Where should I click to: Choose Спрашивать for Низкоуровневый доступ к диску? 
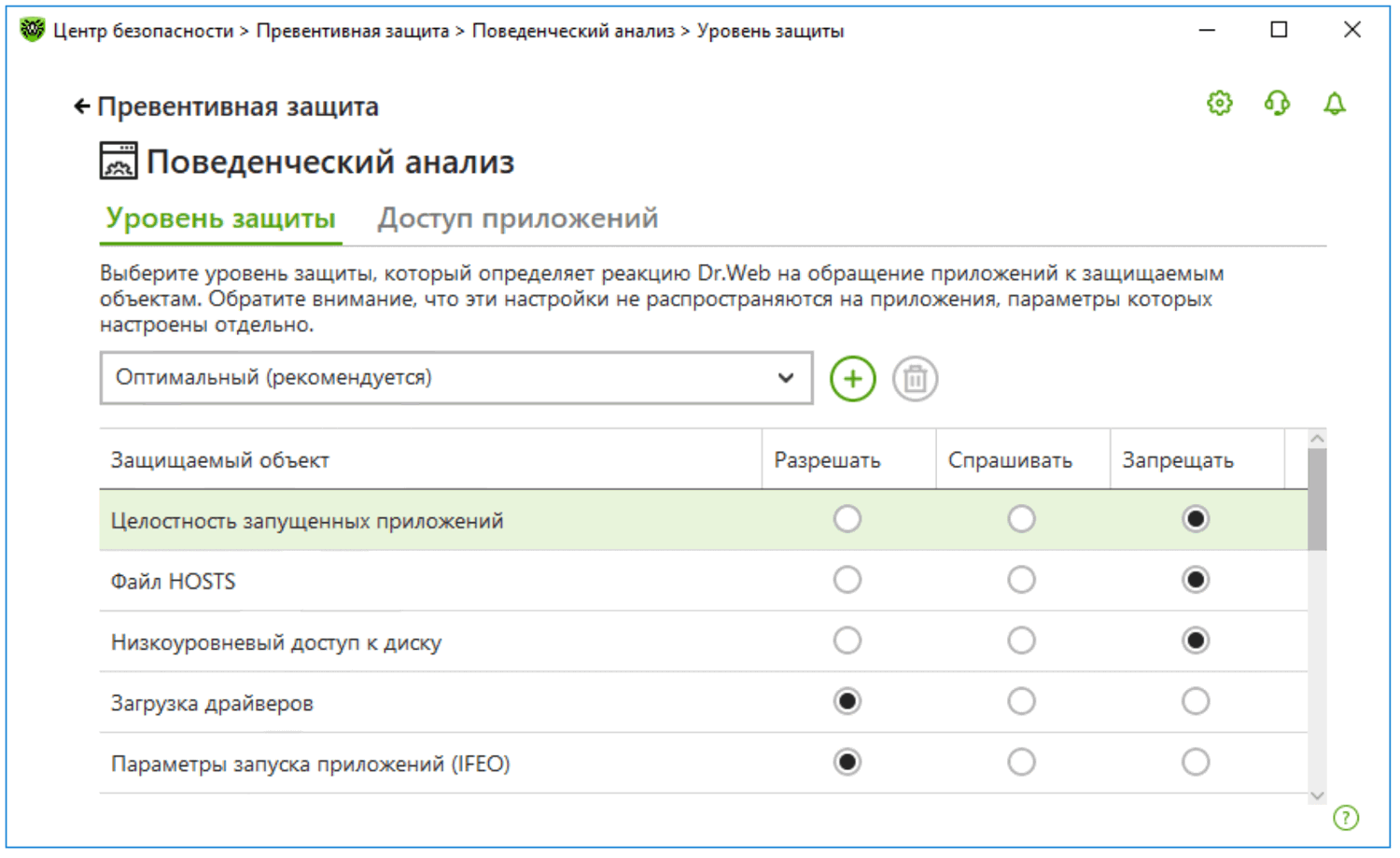(x=1021, y=640)
